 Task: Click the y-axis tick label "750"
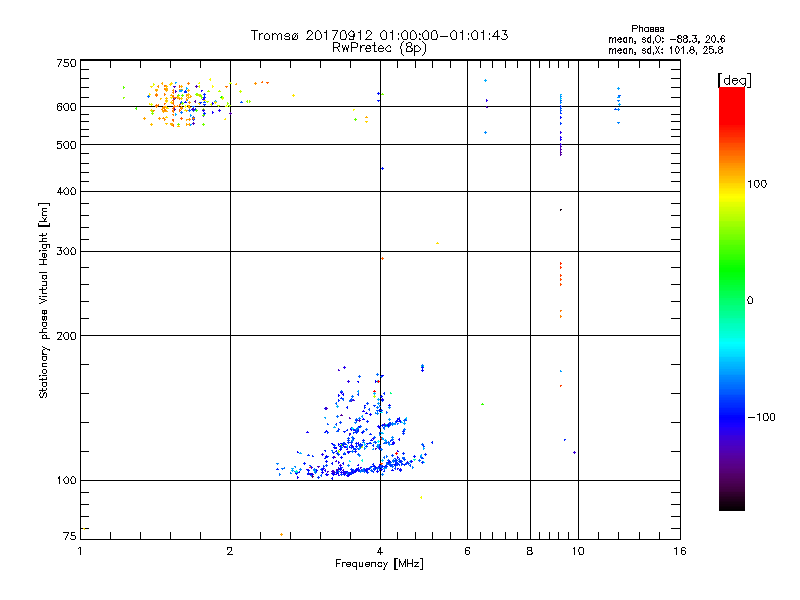(x=66, y=63)
